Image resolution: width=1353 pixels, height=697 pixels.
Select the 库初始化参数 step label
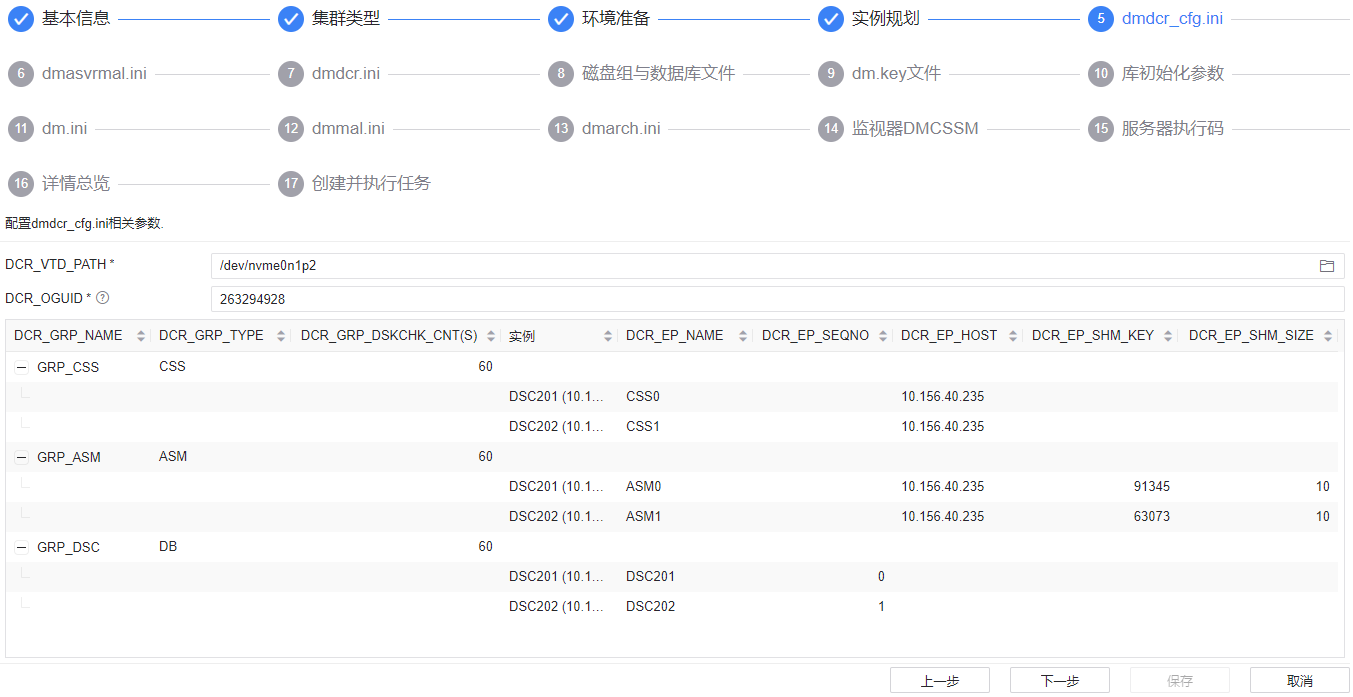pyautogui.click(x=1173, y=74)
